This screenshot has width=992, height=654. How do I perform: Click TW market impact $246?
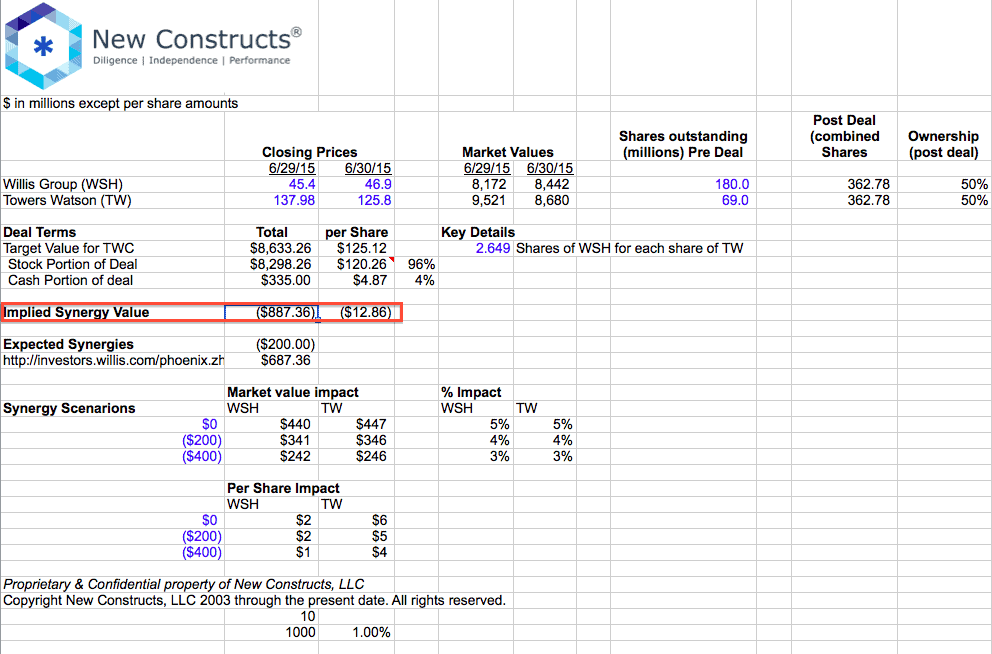click(371, 456)
